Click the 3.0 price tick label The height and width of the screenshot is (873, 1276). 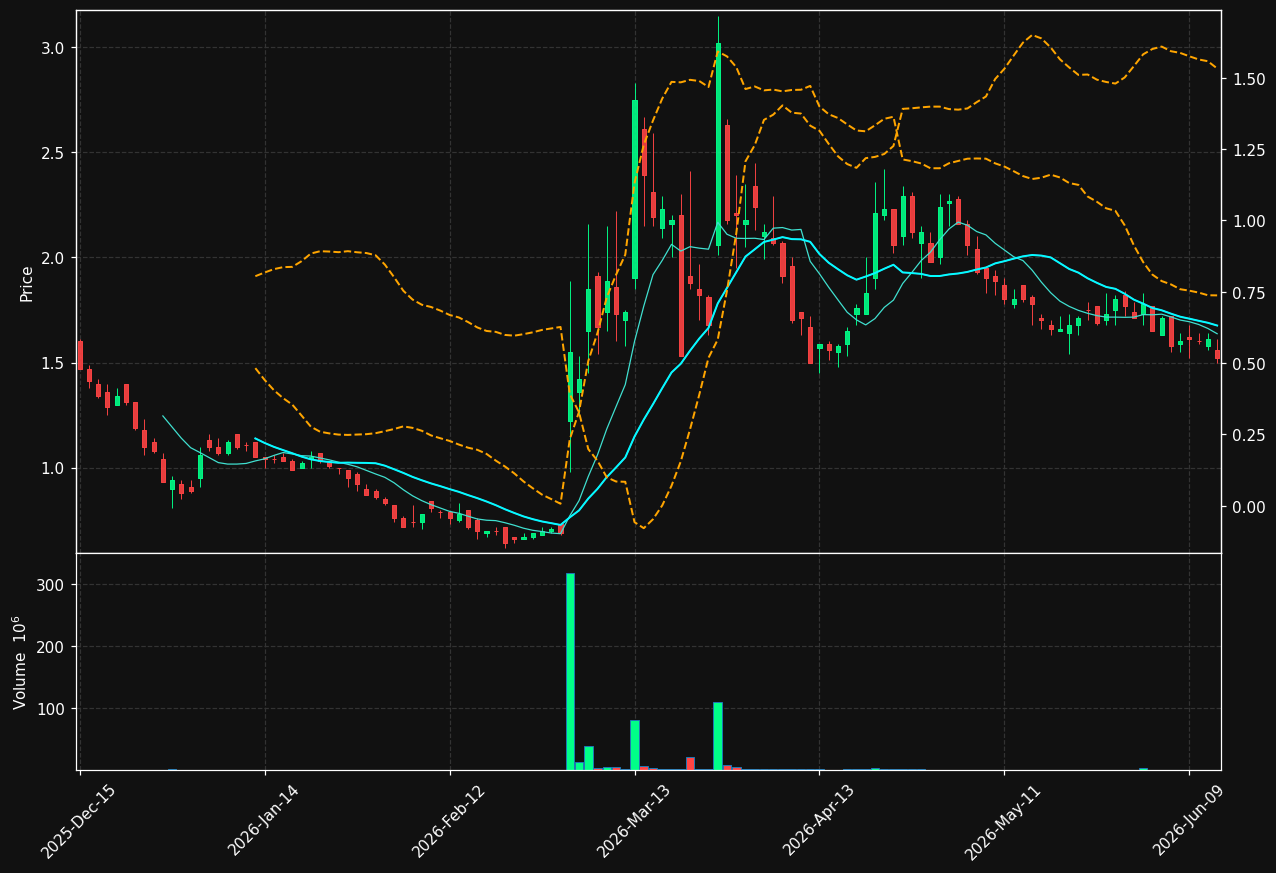[x=53, y=48]
